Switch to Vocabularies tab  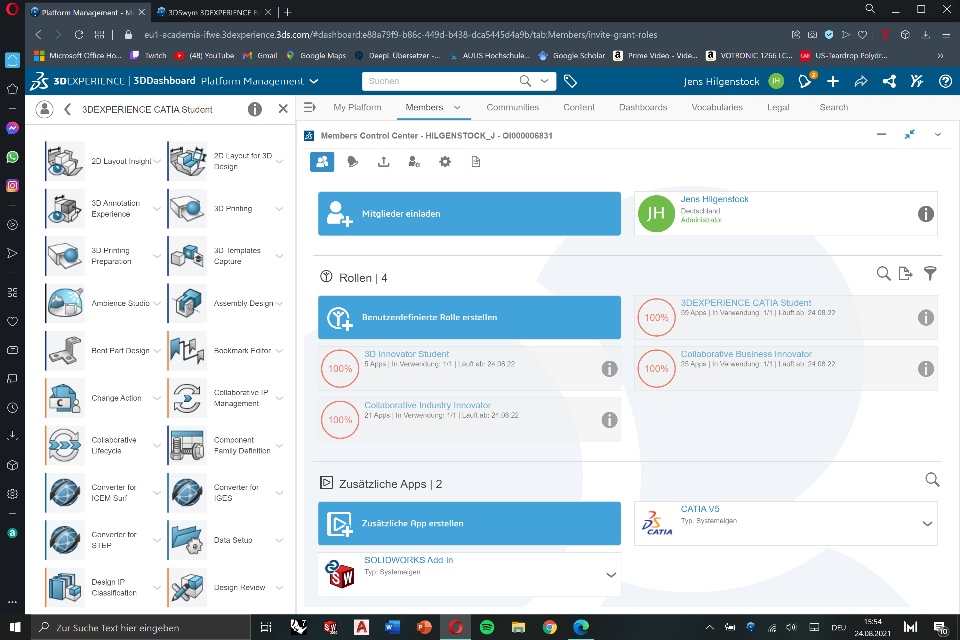tap(717, 107)
